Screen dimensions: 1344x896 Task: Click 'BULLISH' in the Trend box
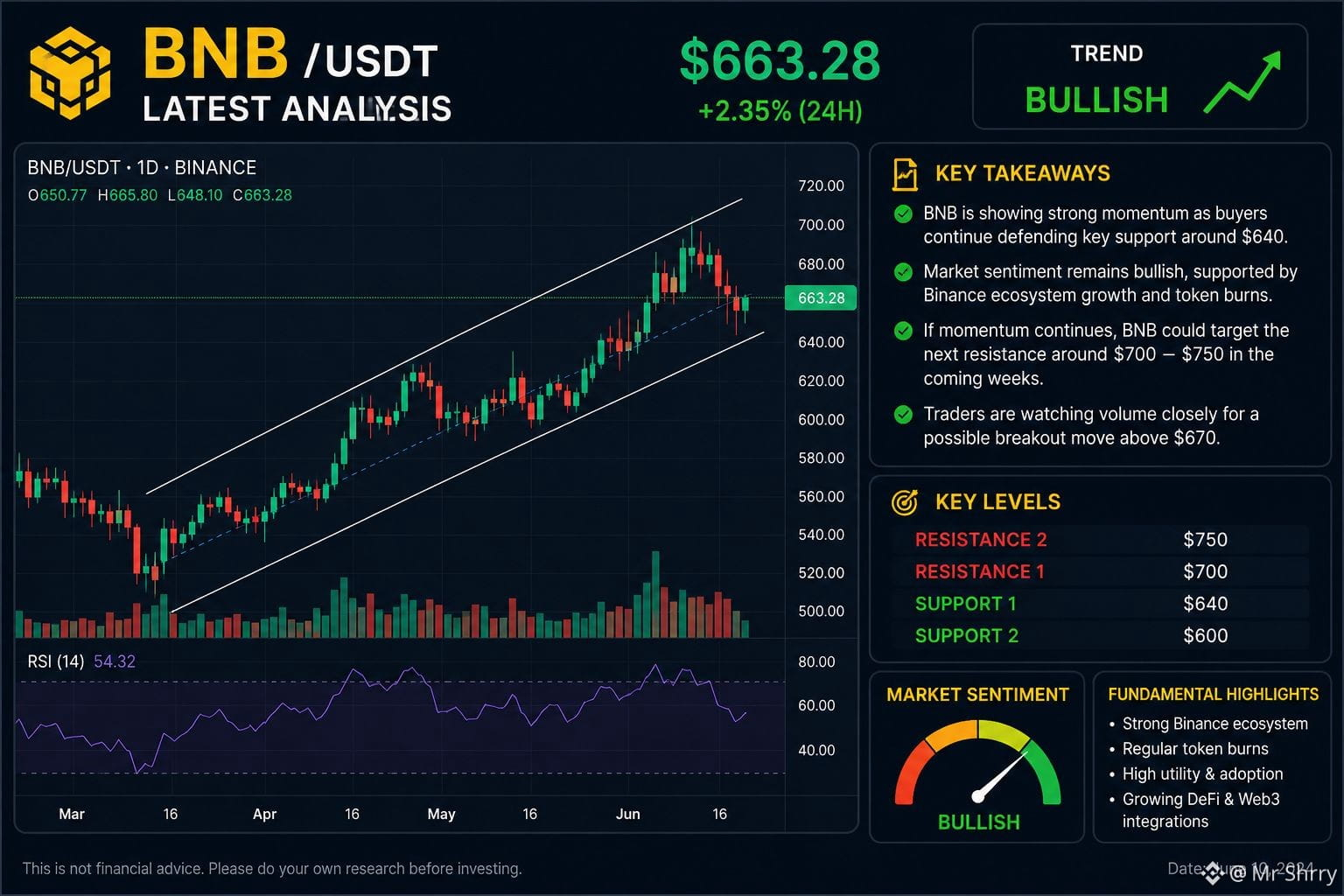1096,100
